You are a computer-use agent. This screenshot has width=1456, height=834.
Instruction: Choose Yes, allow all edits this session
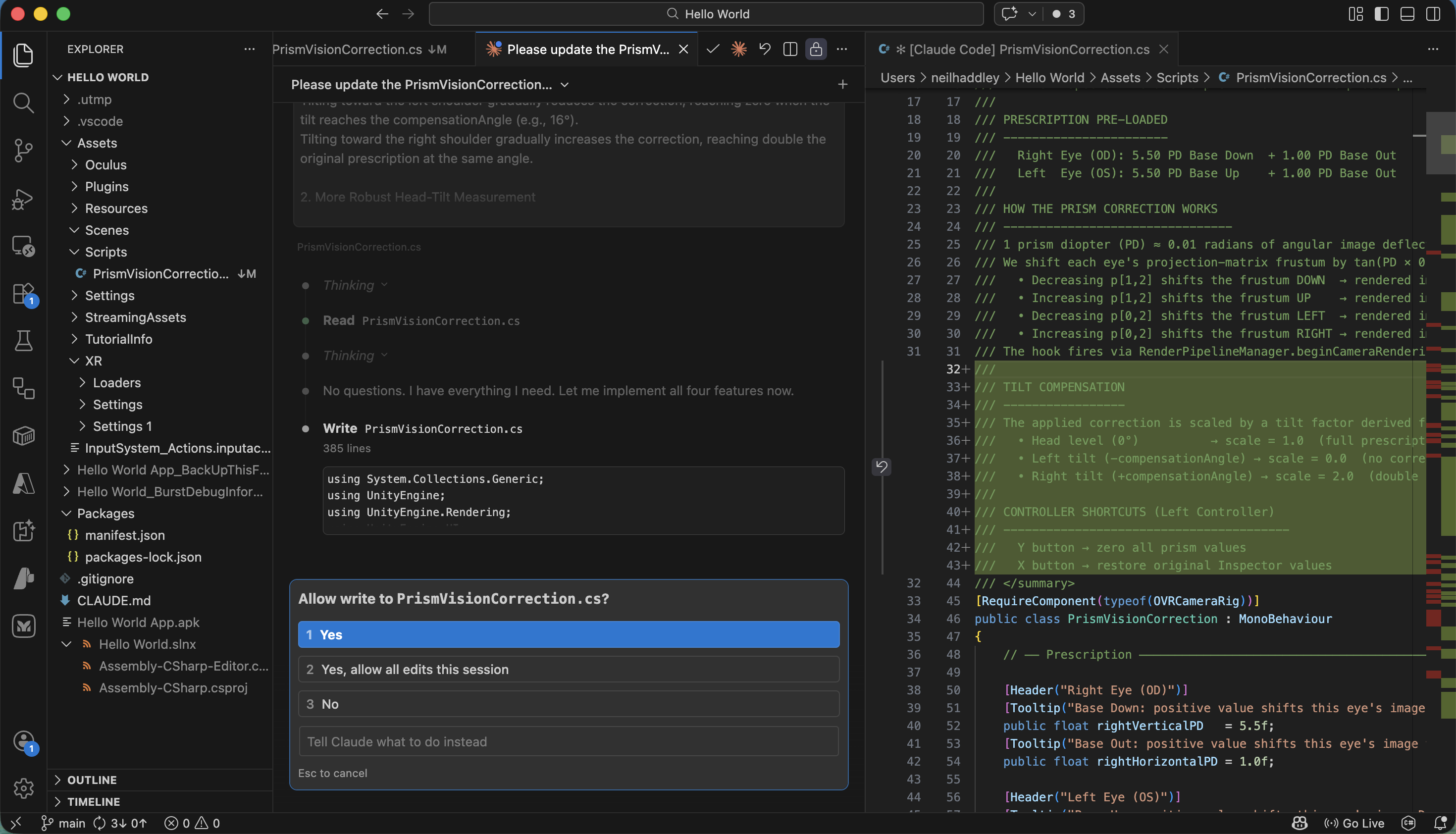click(x=568, y=669)
